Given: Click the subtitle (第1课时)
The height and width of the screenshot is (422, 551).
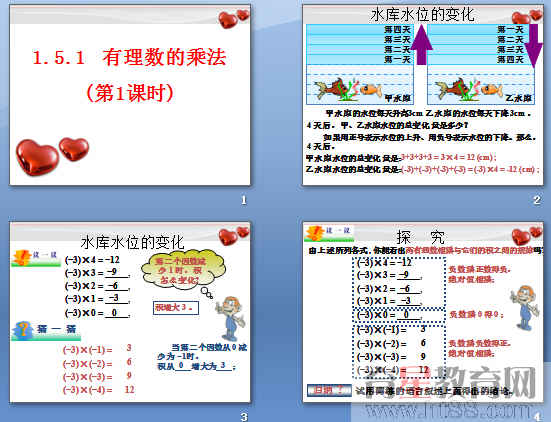Looking at the screenshot, I should 130,93.
